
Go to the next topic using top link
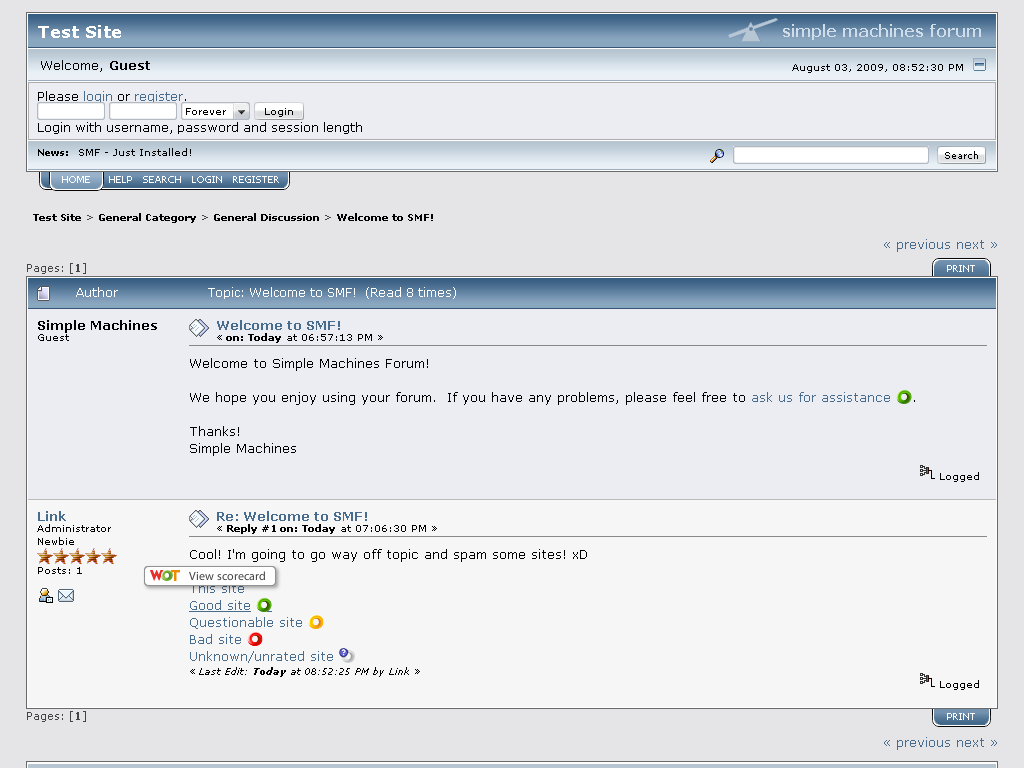click(976, 244)
